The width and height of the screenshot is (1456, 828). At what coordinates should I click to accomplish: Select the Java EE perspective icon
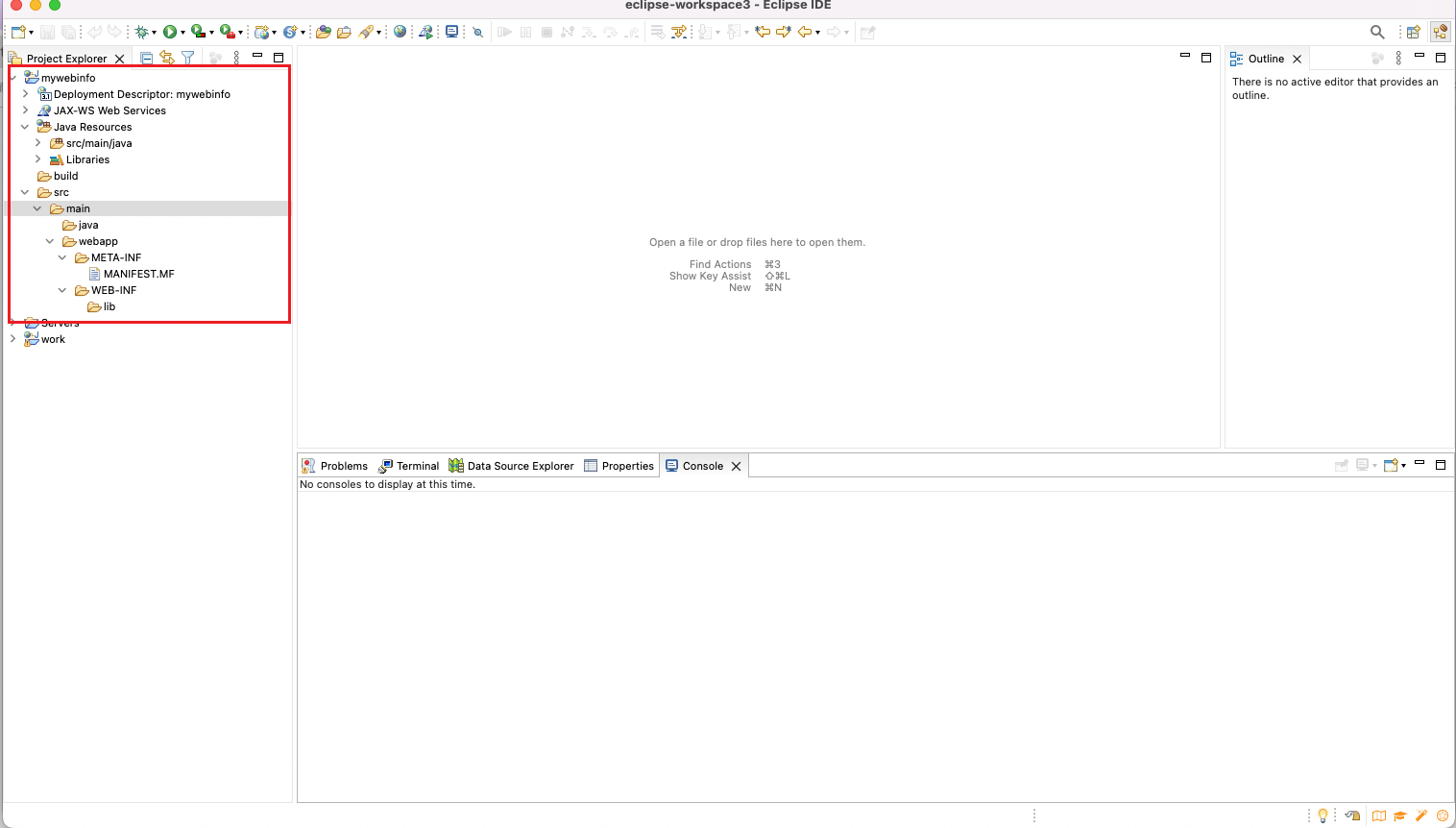(1440, 32)
